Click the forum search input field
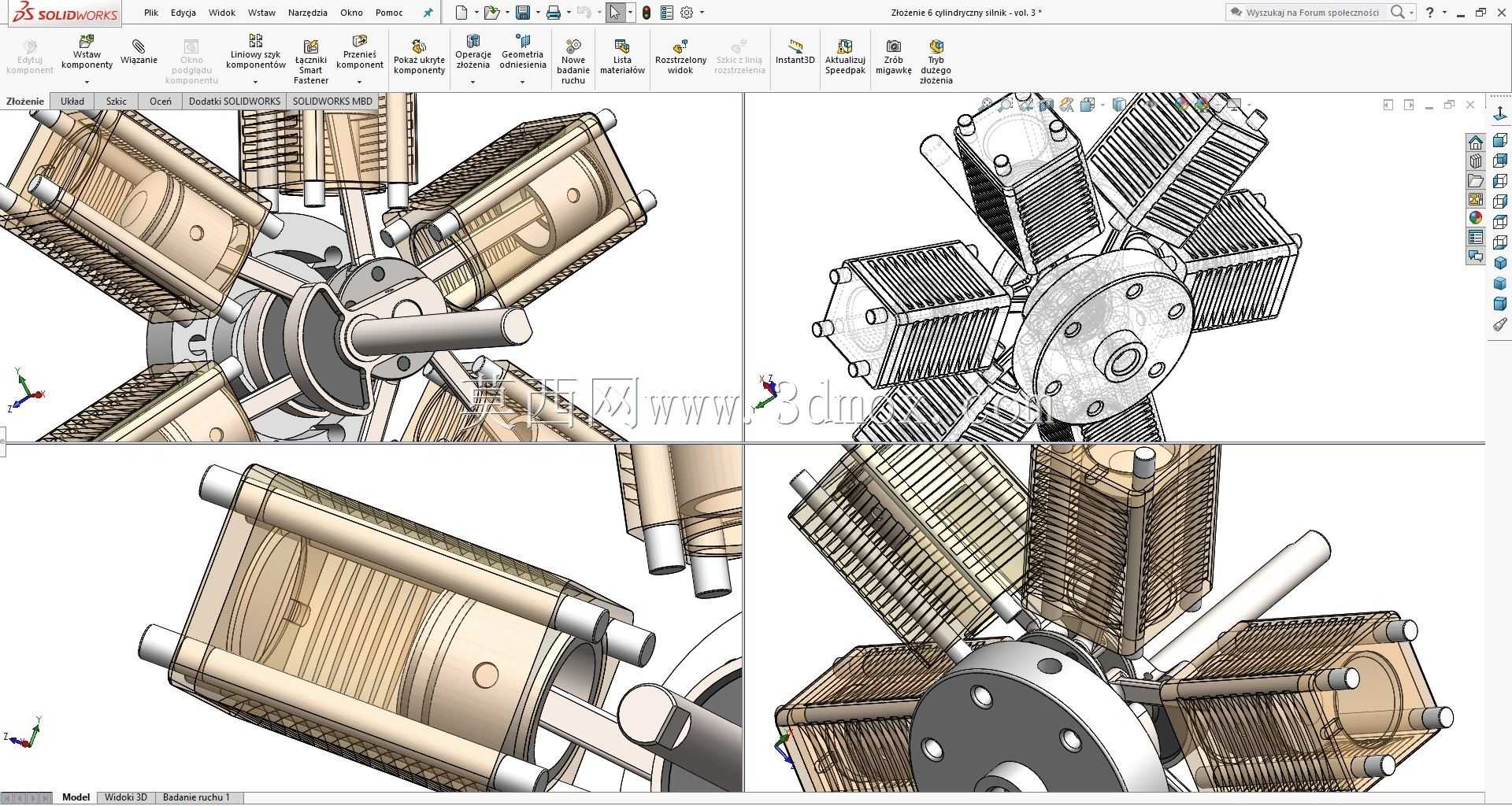The height and width of the screenshot is (806, 1512). [1312, 12]
